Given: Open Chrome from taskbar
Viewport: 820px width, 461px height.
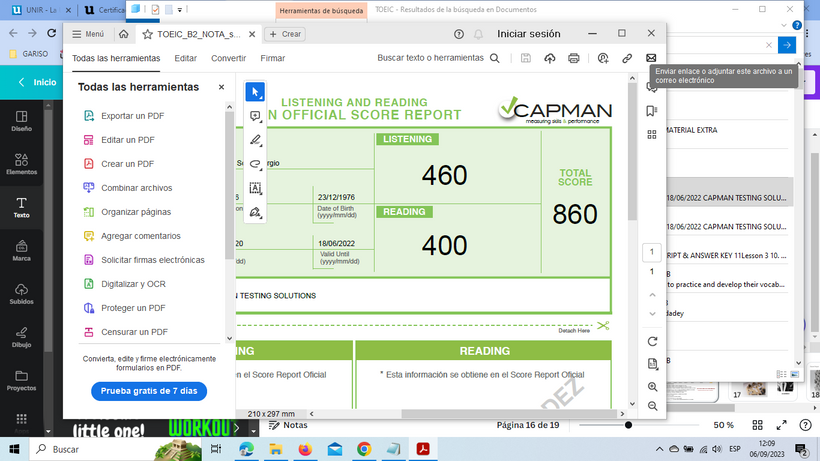Looking at the screenshot, I should (x=364, y=449).
